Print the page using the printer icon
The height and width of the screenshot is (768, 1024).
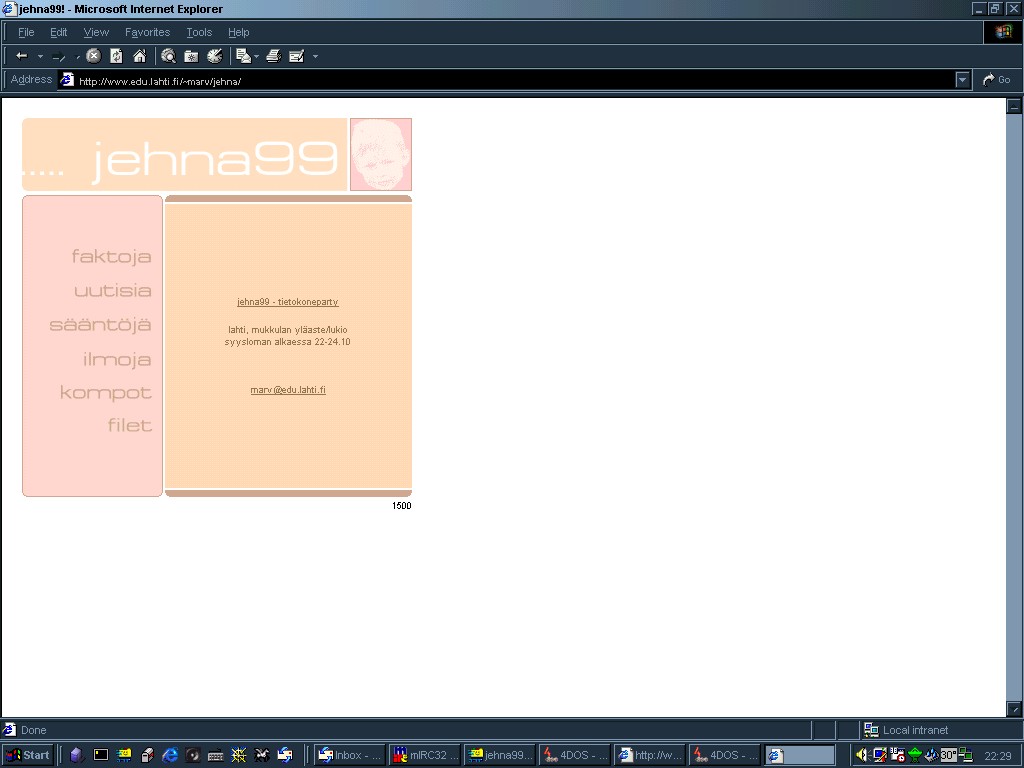pyautogui.click(x=273, y=56)
